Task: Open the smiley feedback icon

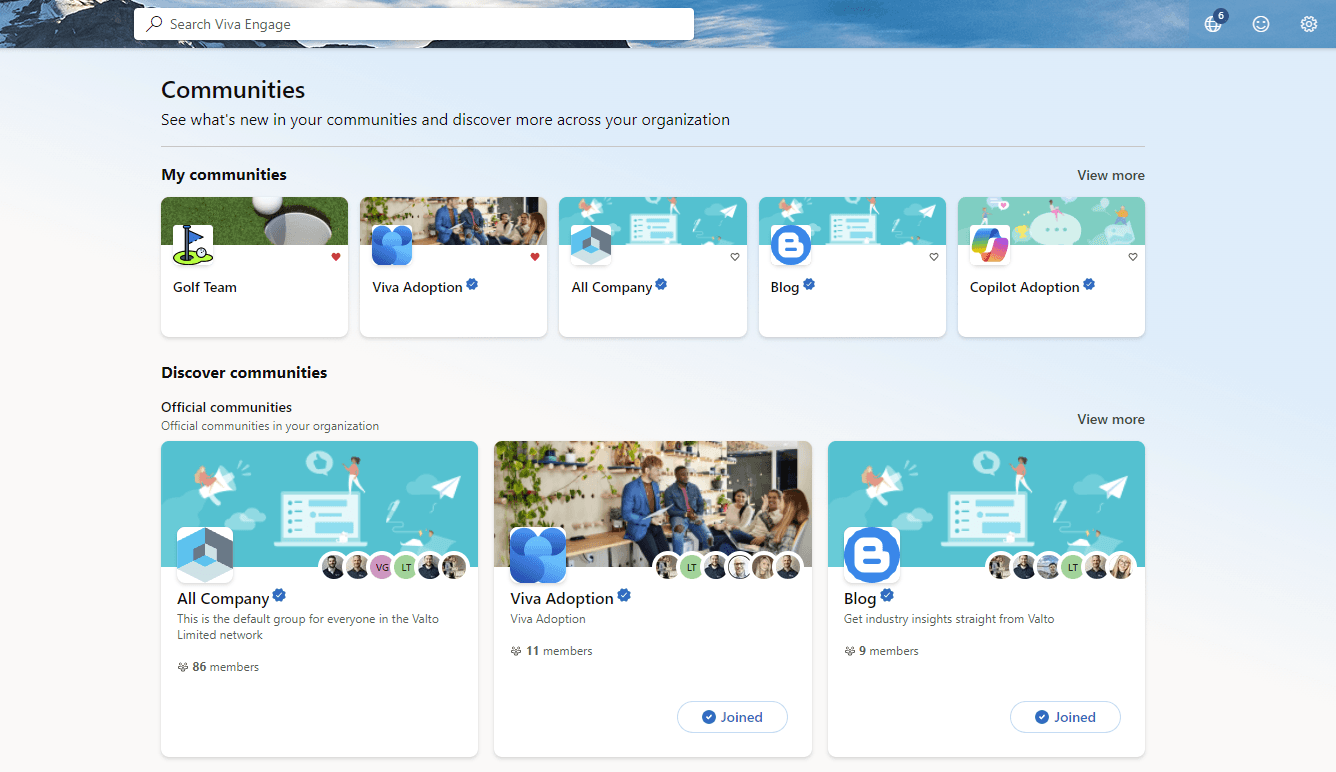Action: tap(1261, 24)
